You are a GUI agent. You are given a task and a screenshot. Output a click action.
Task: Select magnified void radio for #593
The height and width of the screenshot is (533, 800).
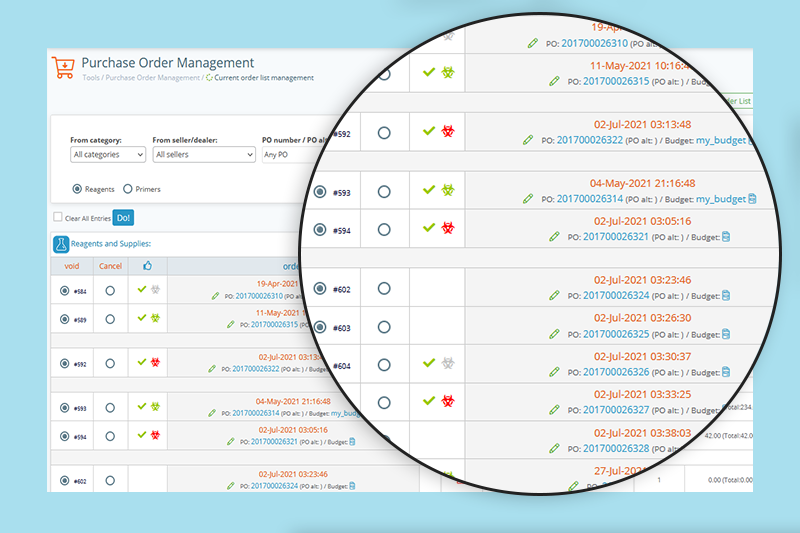(x=320, y=192)
